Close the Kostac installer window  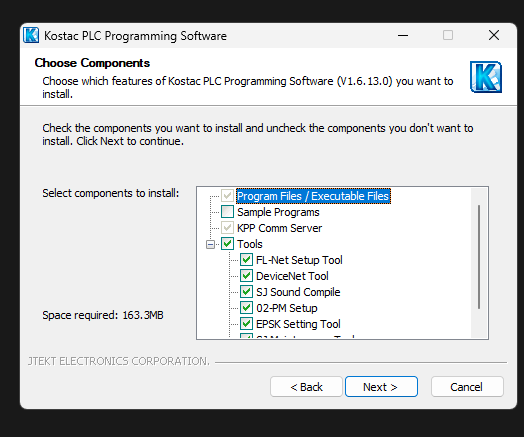[494, 35]
